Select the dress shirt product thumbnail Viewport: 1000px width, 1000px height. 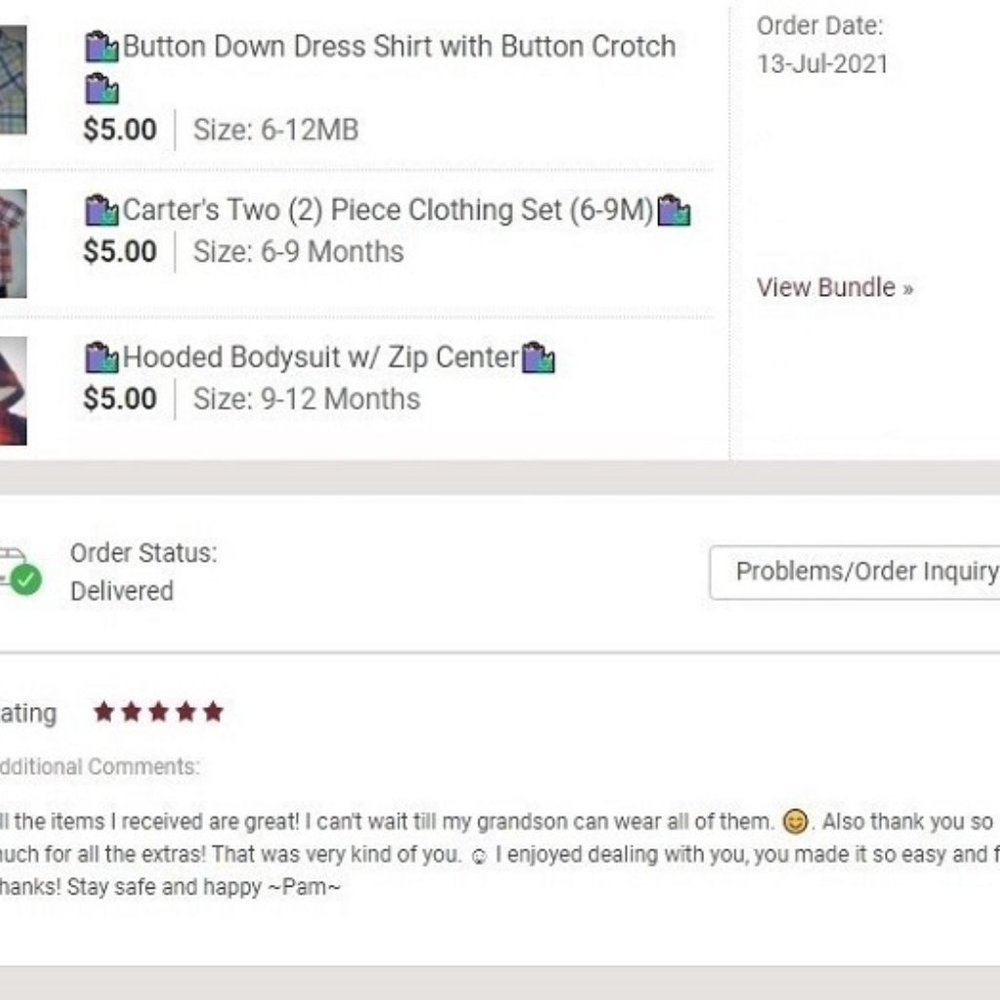point(12,80)
